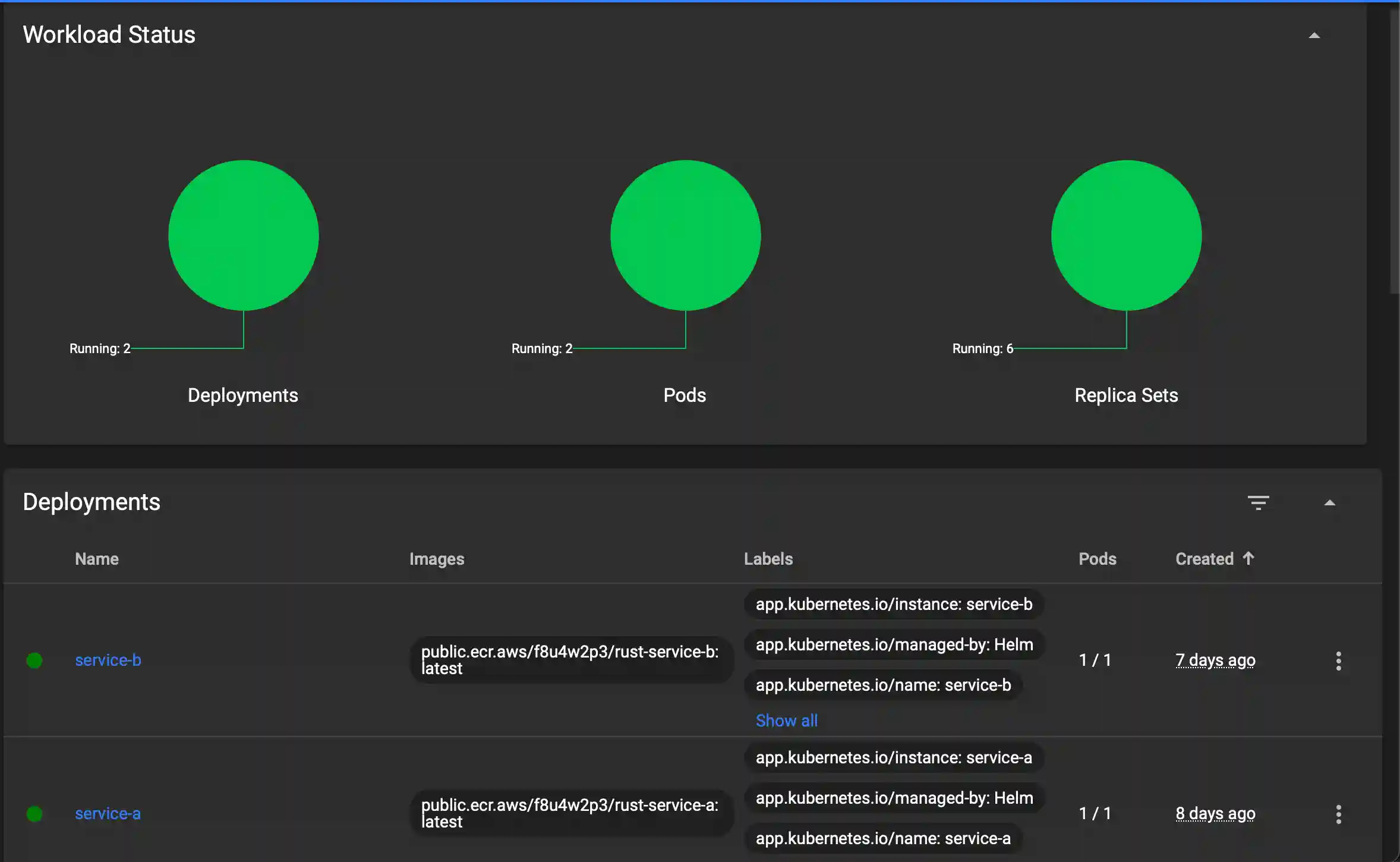
Task: Click the 7 days ago timestamp for service-b
Action: (1214, 660)
